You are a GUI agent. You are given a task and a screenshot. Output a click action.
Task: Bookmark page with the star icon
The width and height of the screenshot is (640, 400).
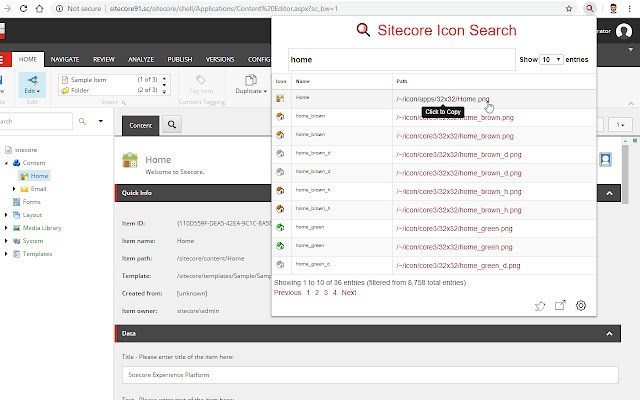pos(569,9)
